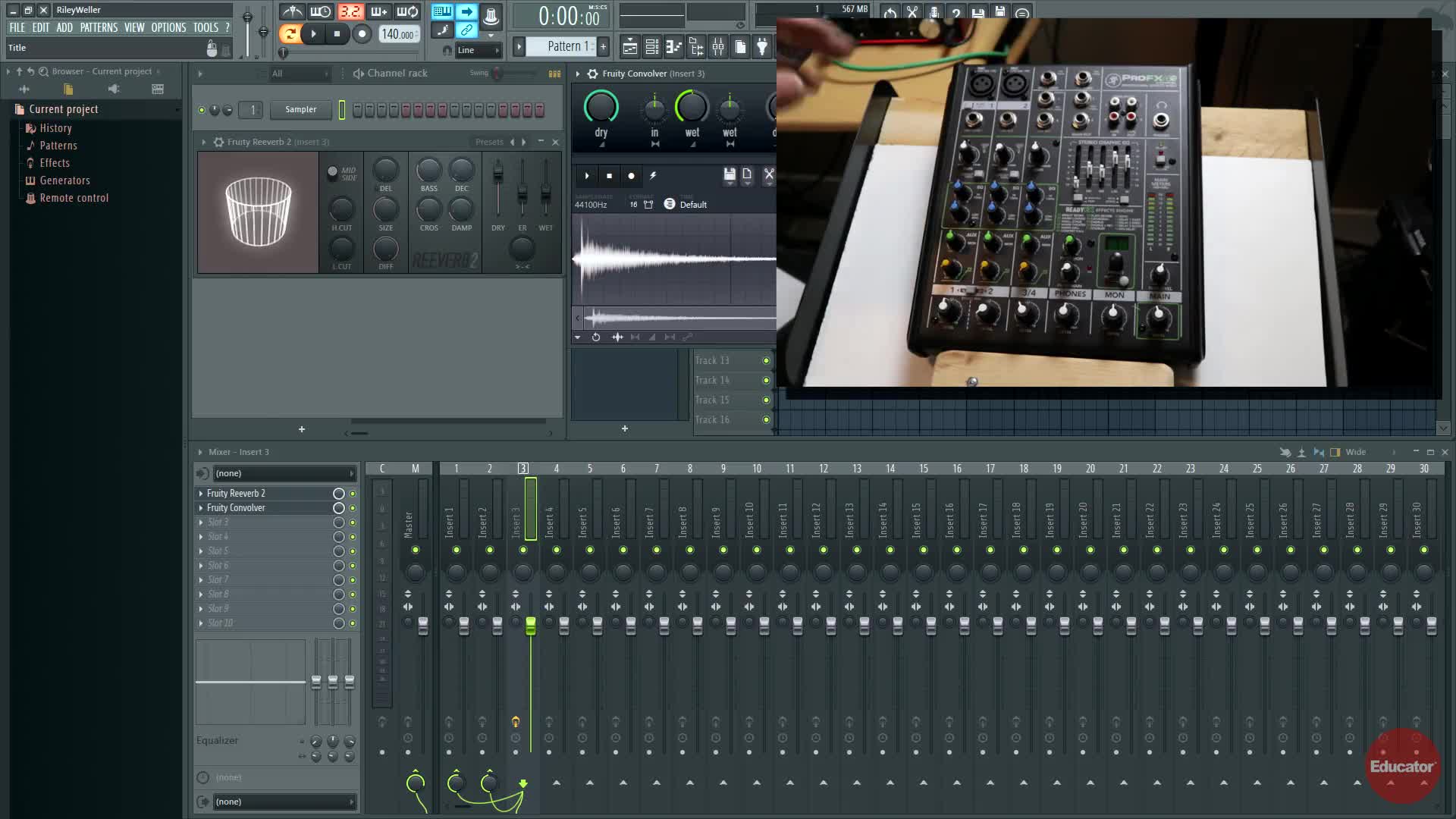
Task: Expand the Patterns tree item
Action: point(58,146)
